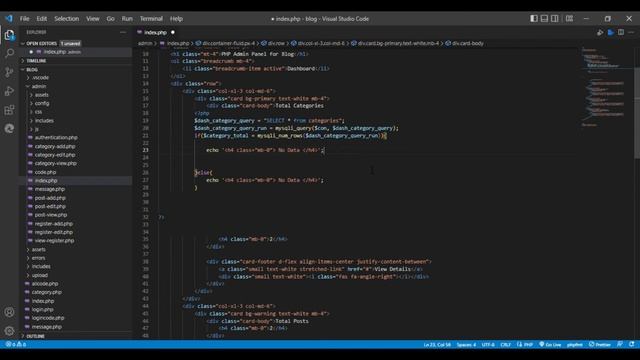Expand the js folder under admin
This screenshot has width=640, height=360.
tap(36, 129)
